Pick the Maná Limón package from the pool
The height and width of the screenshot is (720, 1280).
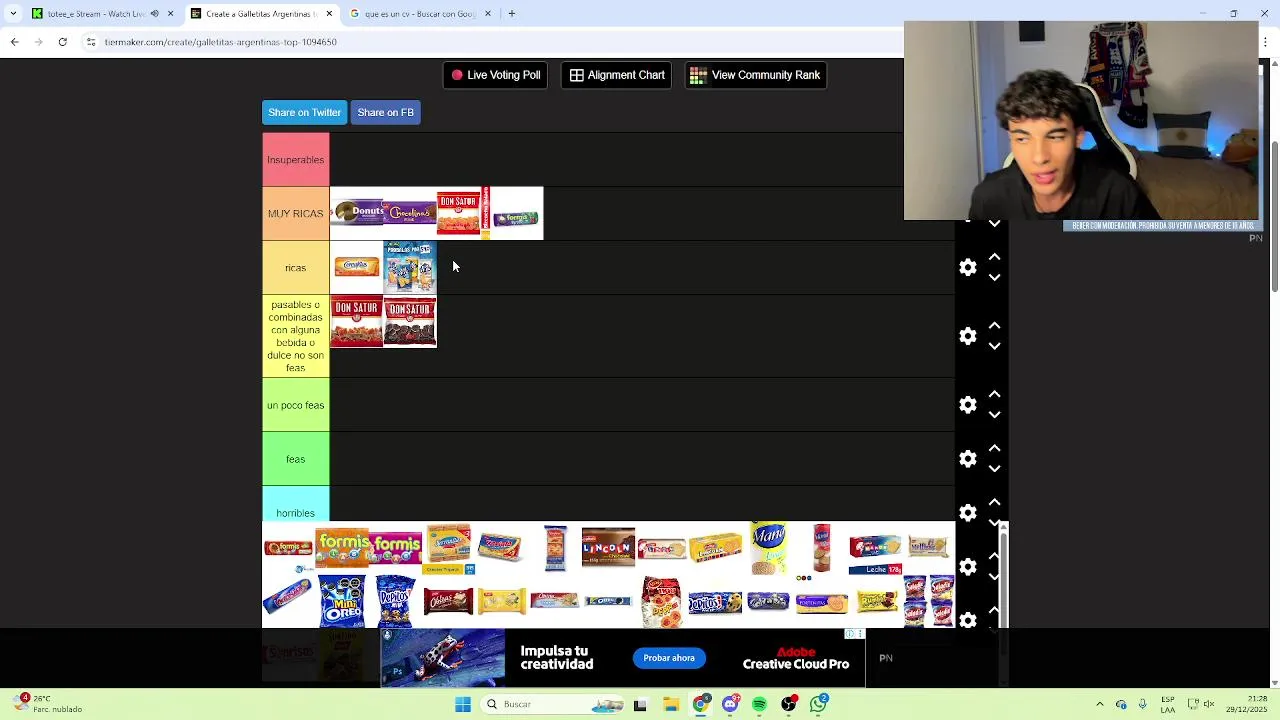(768, 548)
